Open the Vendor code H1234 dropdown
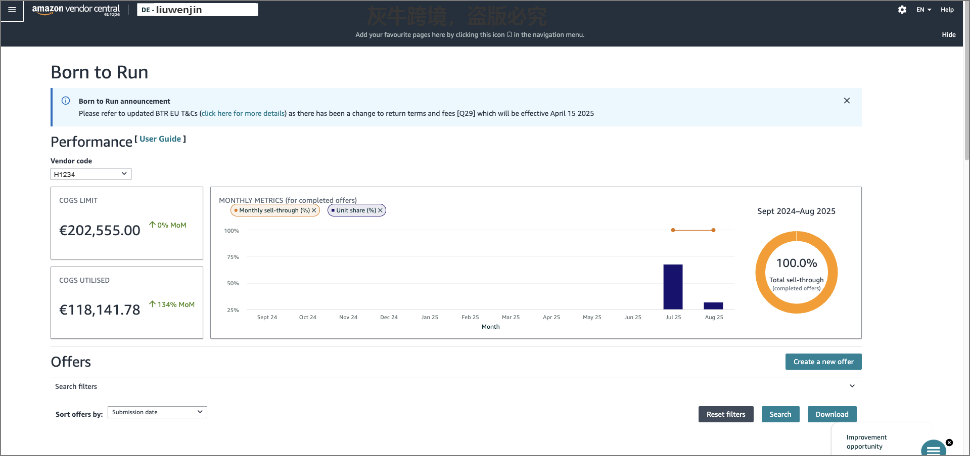The height and width of the screenshot is (456, 970). pyautogui.click(x=91, y=174)
